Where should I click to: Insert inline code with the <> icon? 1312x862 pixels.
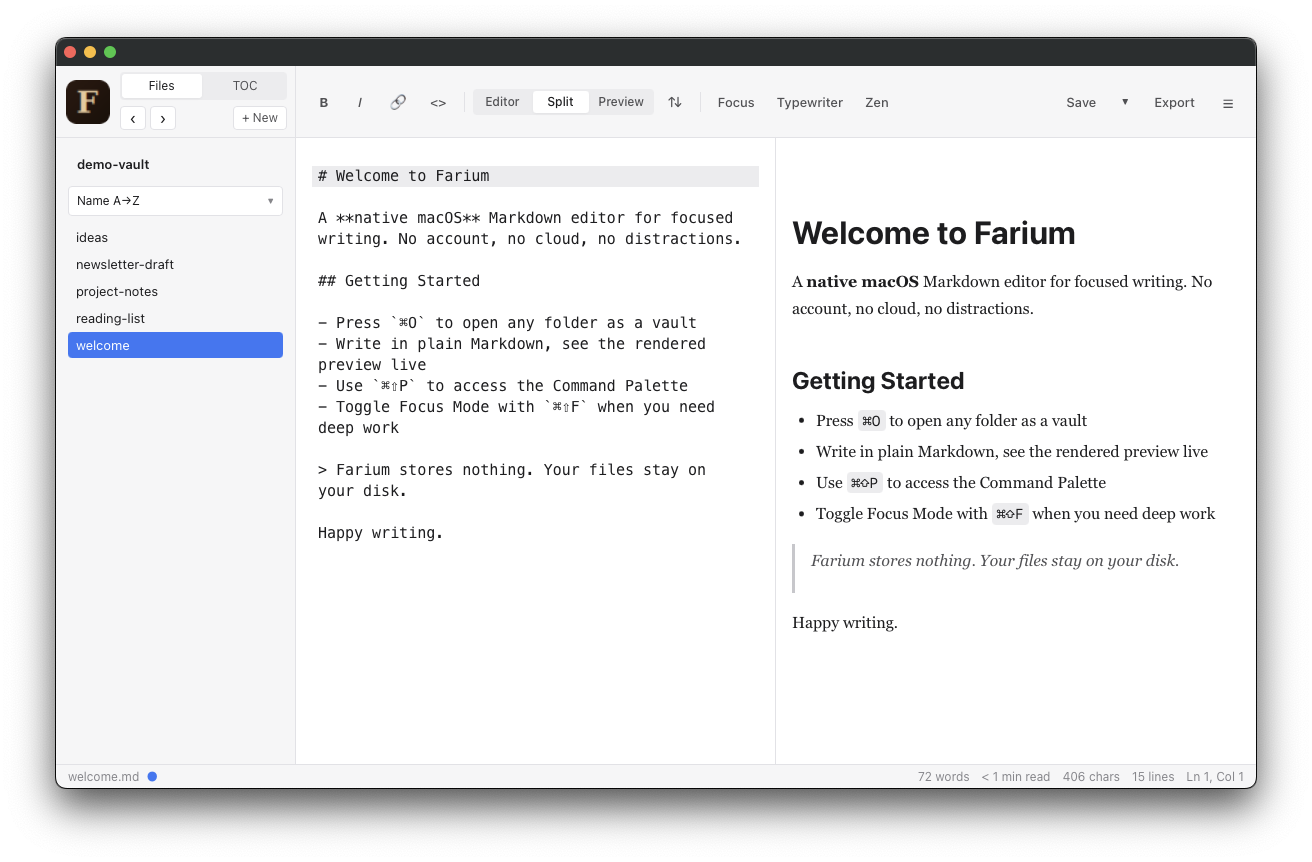(438, 102)
